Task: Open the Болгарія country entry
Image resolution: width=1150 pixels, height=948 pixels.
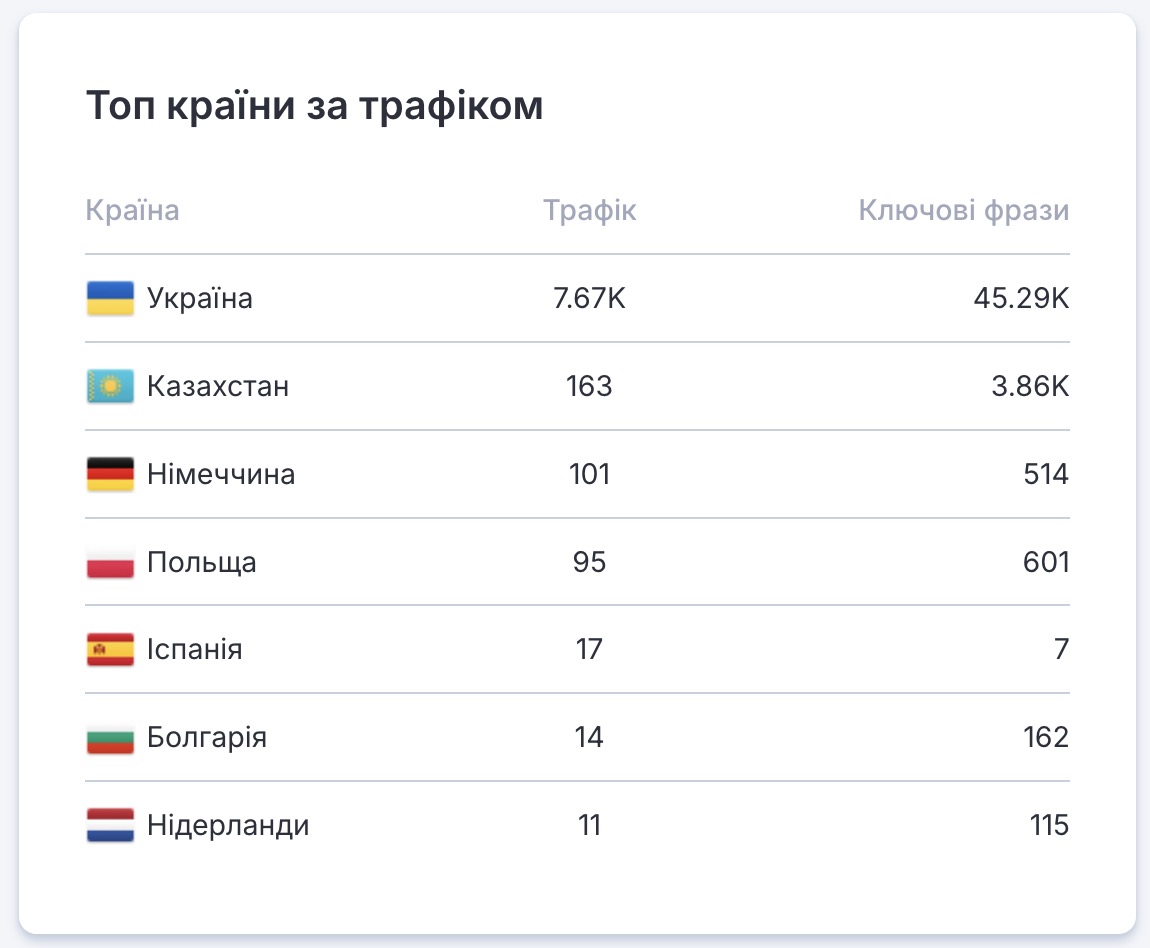Action: pos(207,738)
